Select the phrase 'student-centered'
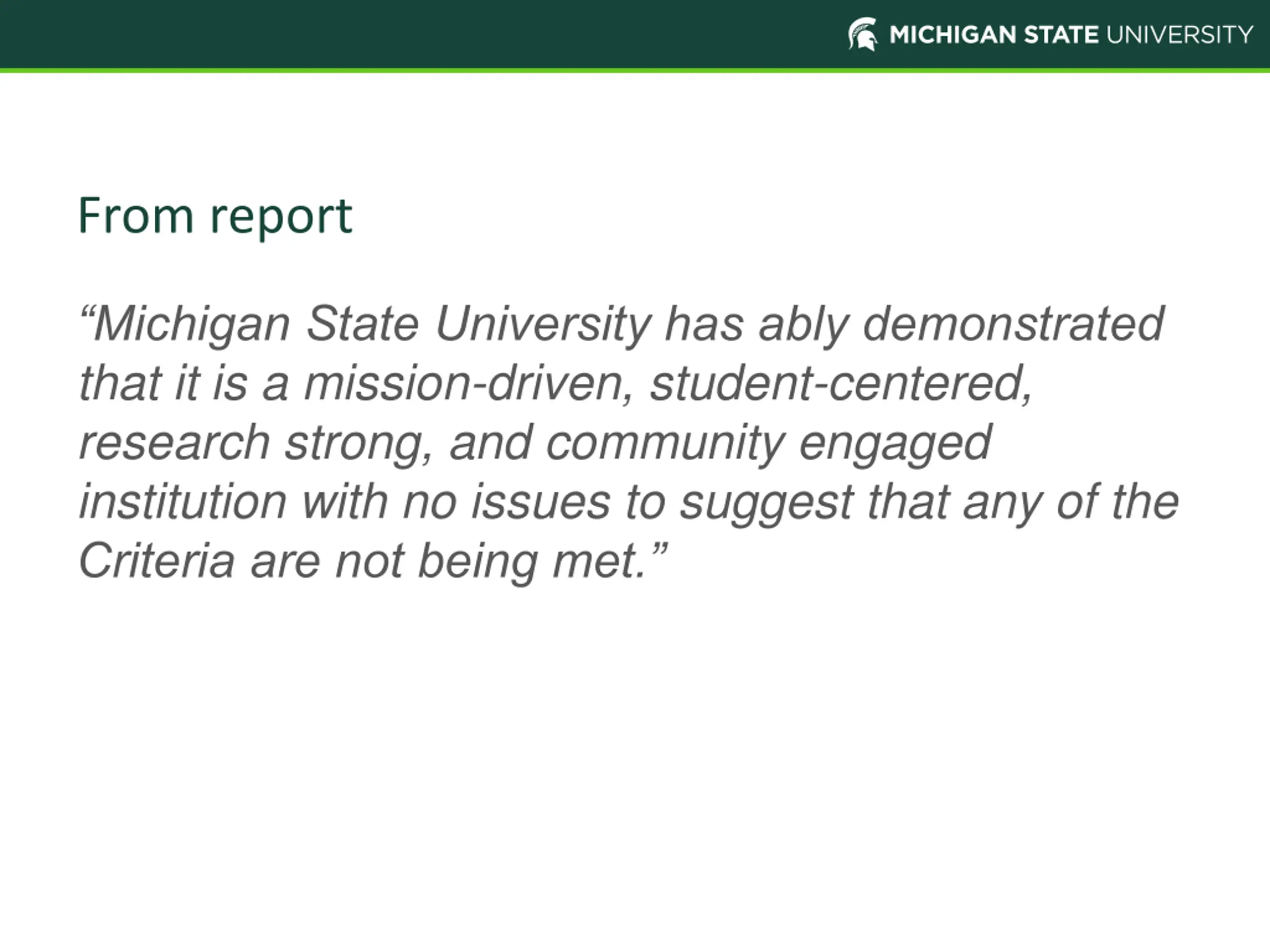Viewport: 1270px width, 952px height. pyautogui.click(x=840, y=383)
